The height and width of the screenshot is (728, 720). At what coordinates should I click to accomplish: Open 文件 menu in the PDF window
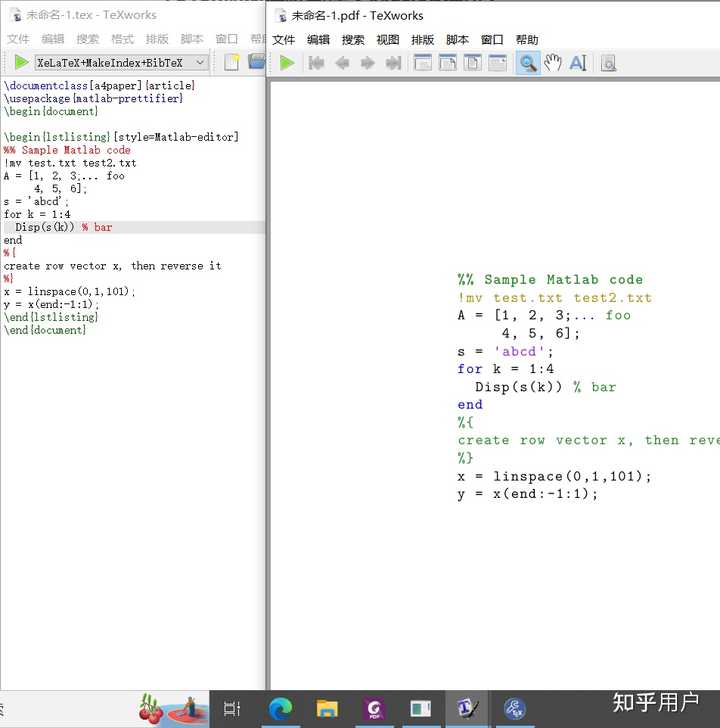284,40
